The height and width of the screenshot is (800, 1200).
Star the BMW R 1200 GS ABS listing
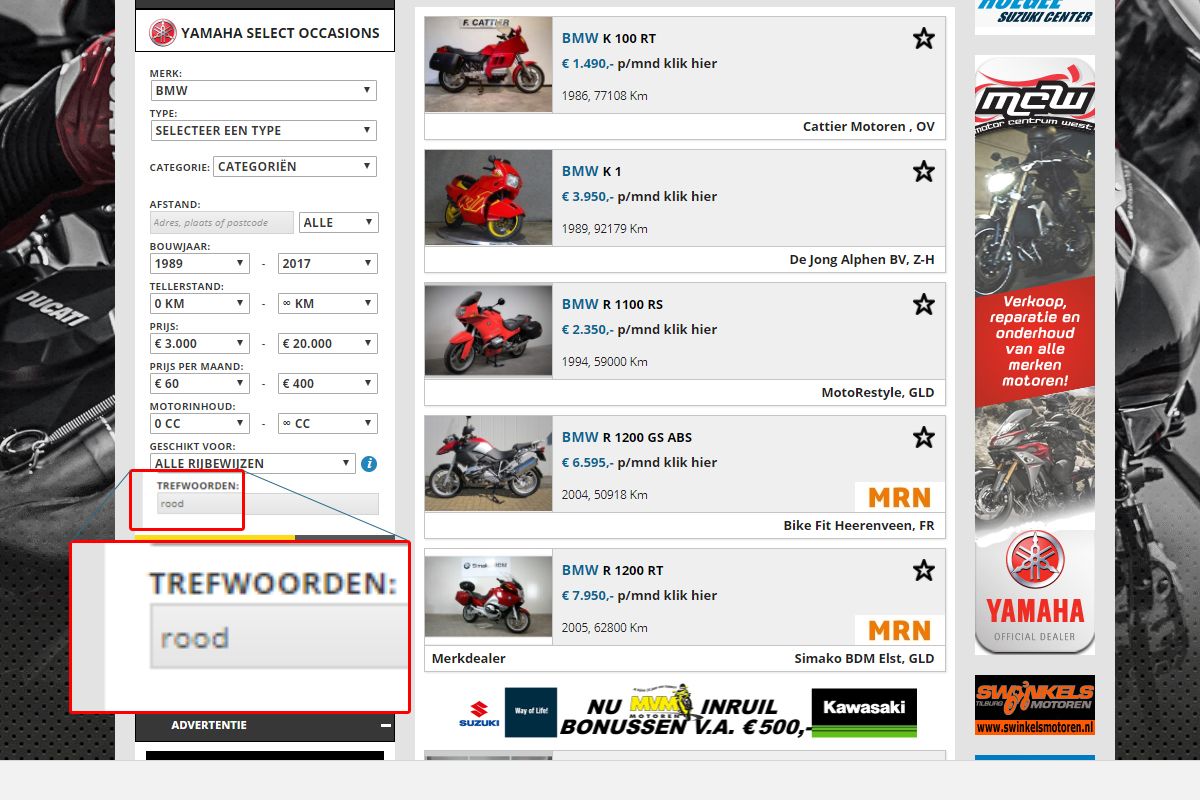(924, 438)
